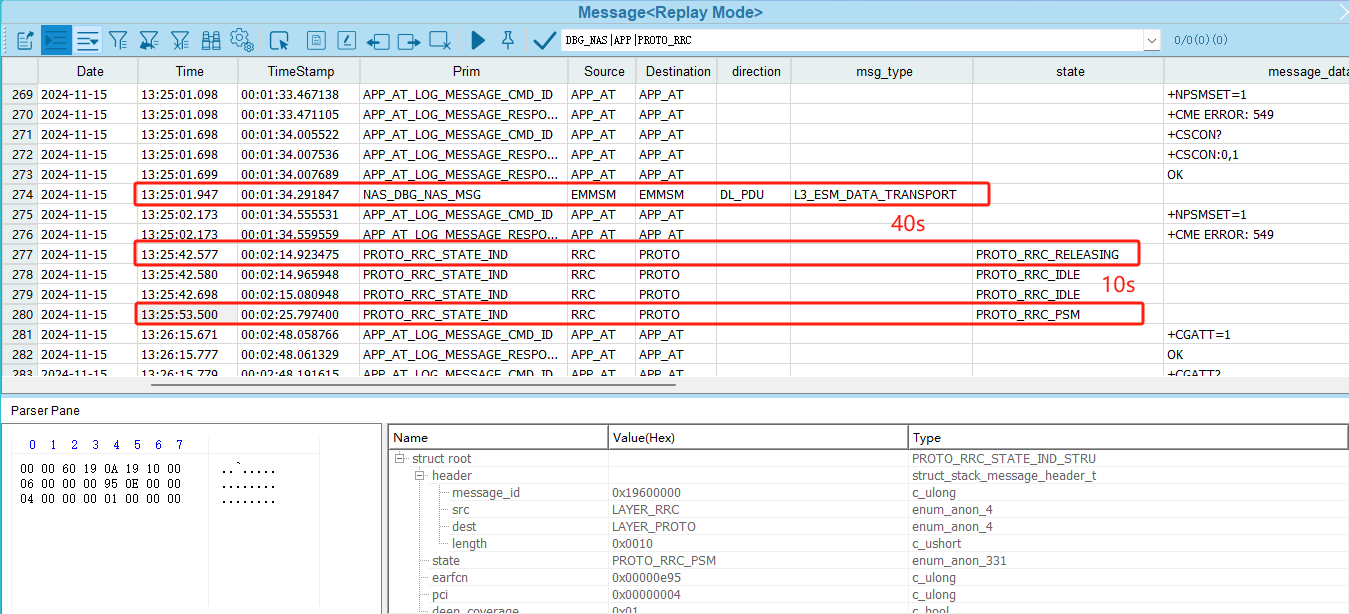Toggle the clear-filter funnel with X icon
This screenshot has height=614, width=1349.
point(180,40)
